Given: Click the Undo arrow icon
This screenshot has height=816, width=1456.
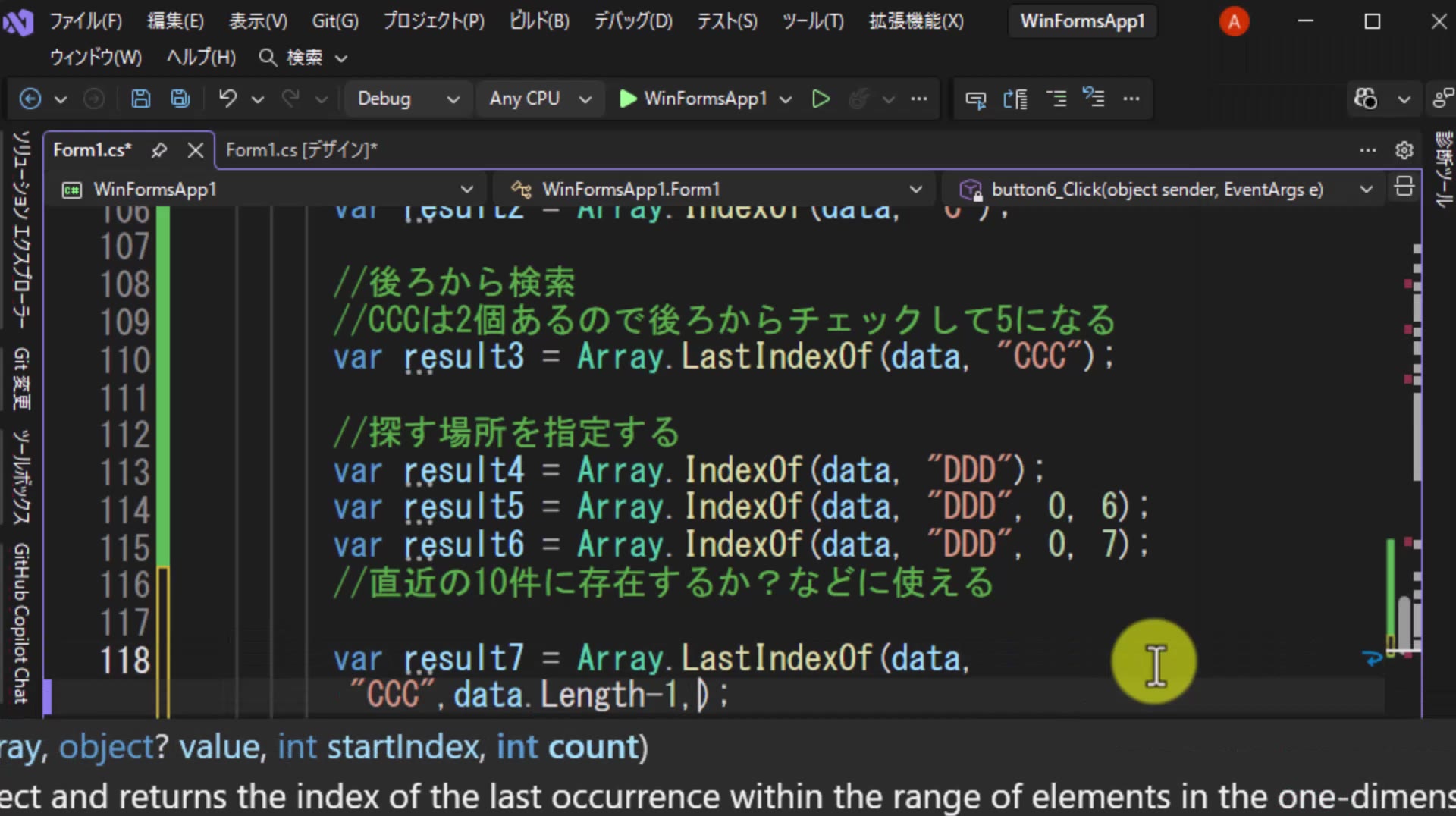Looking at the screenshot, I should [x=227, y=99].
